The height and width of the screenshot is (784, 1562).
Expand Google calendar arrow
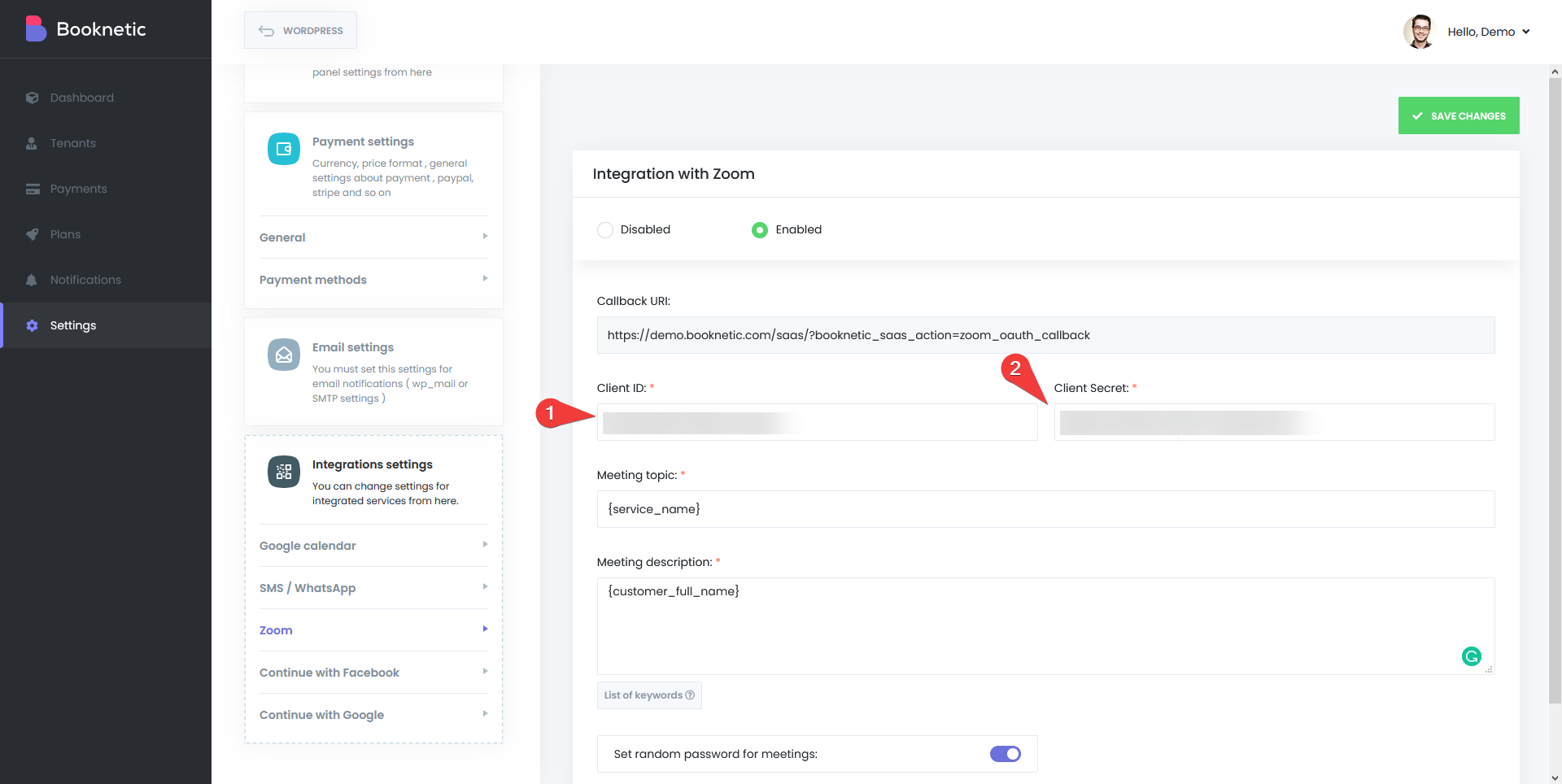485,544
